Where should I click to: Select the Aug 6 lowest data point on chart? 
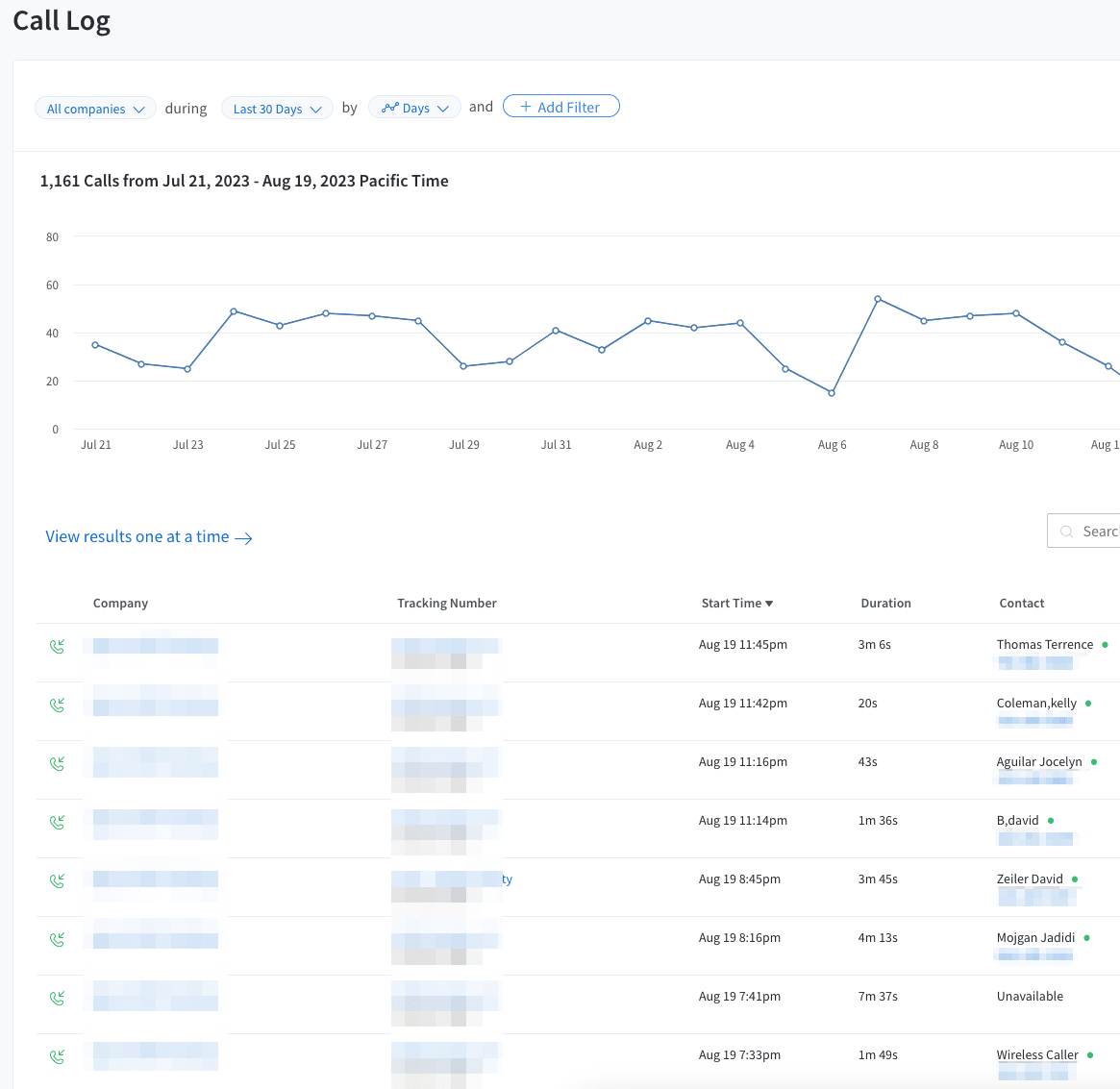point(832,393)
